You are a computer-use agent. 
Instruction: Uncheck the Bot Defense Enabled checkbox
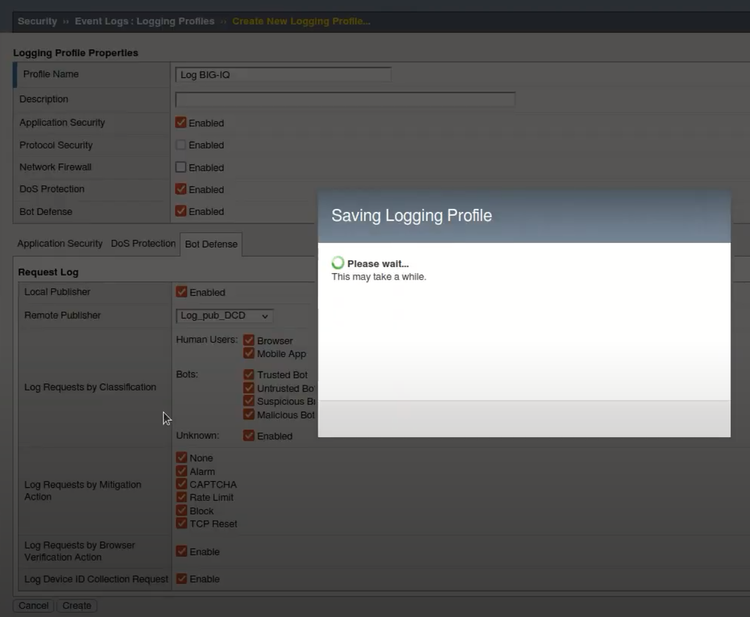181,211
